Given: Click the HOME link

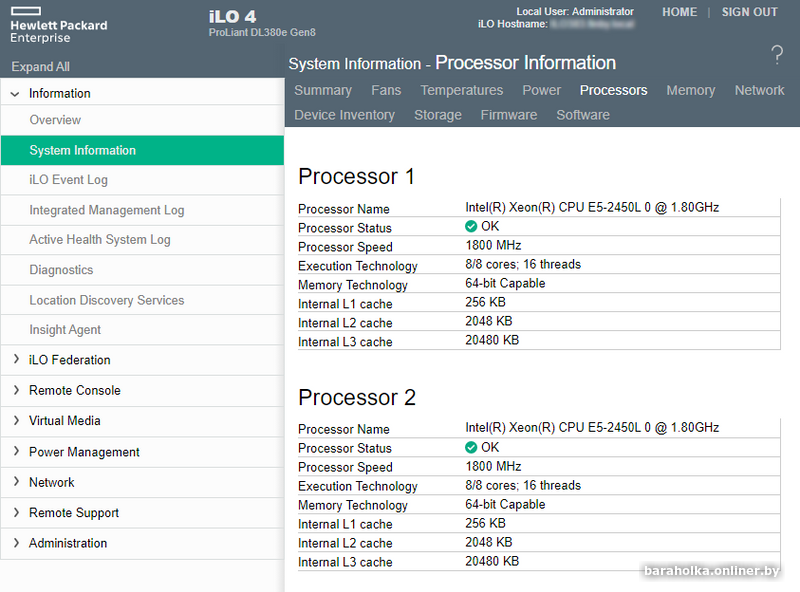Looking at the screenshot, I should pos(680,12).
